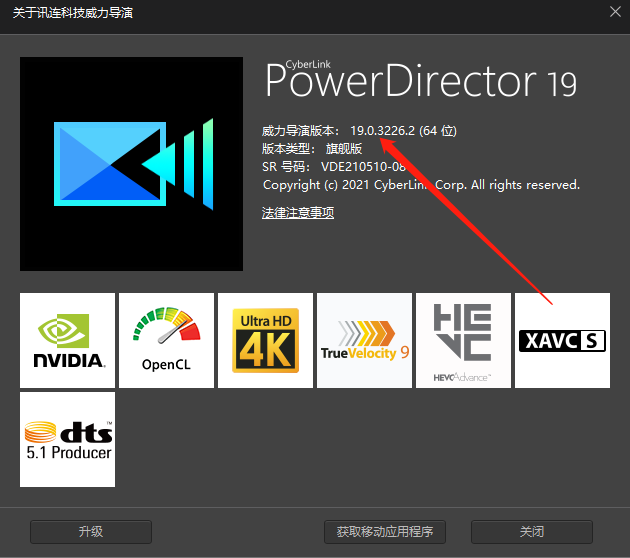The image size is (630, 558).
Task: Click the 关闭 button
Action: click(x=532, y=532)
